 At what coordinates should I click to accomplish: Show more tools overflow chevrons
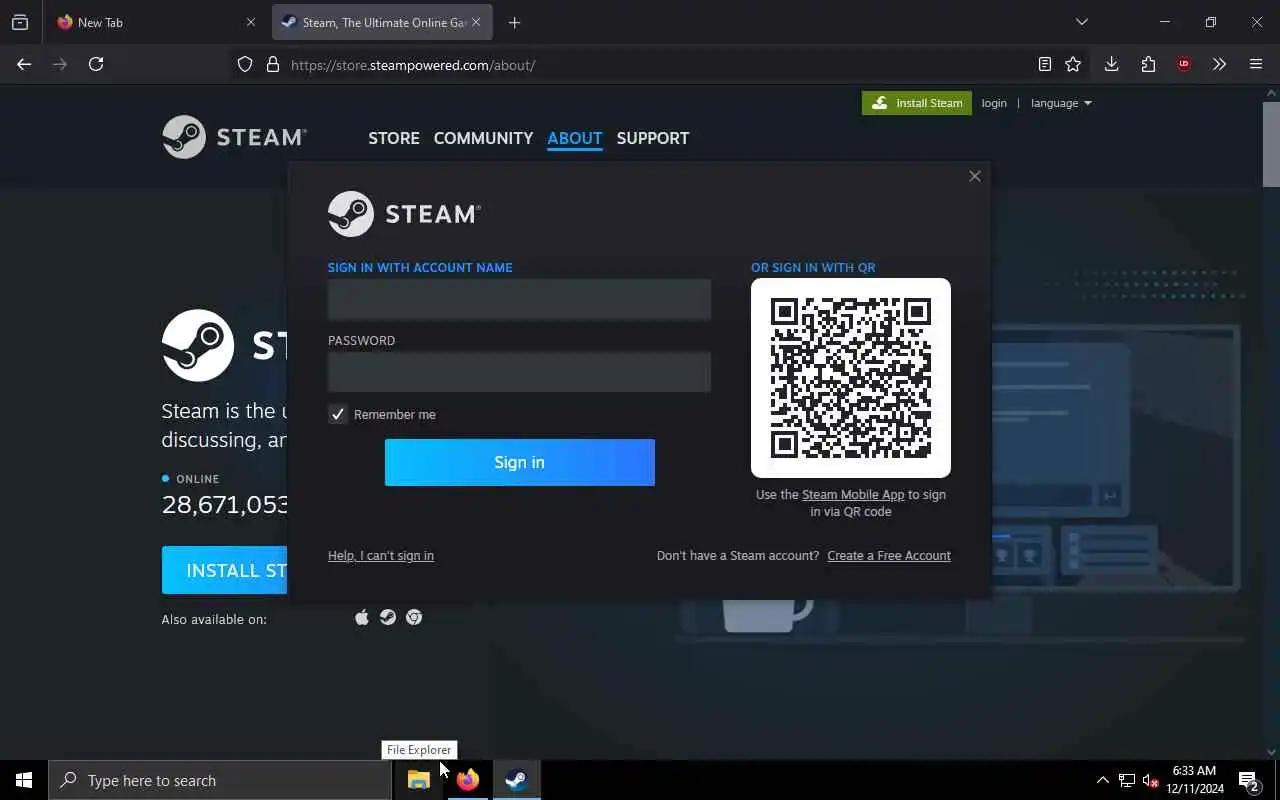(x=1219, y=64)
